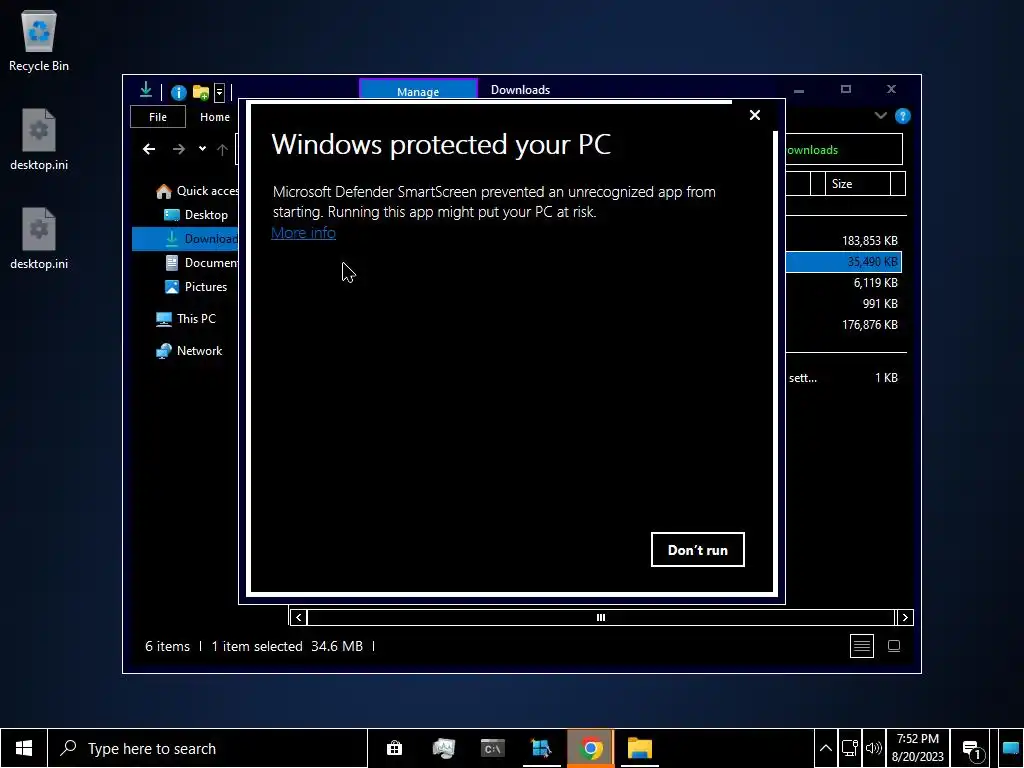Click the Search Downloads field
This screenshot has height=768, width=1024.
click(x=844, y=150)
